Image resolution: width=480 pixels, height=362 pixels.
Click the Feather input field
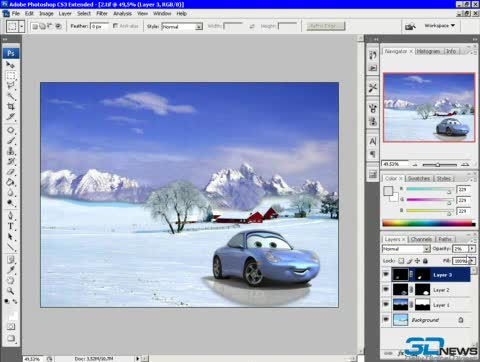(x=99, y=26)
